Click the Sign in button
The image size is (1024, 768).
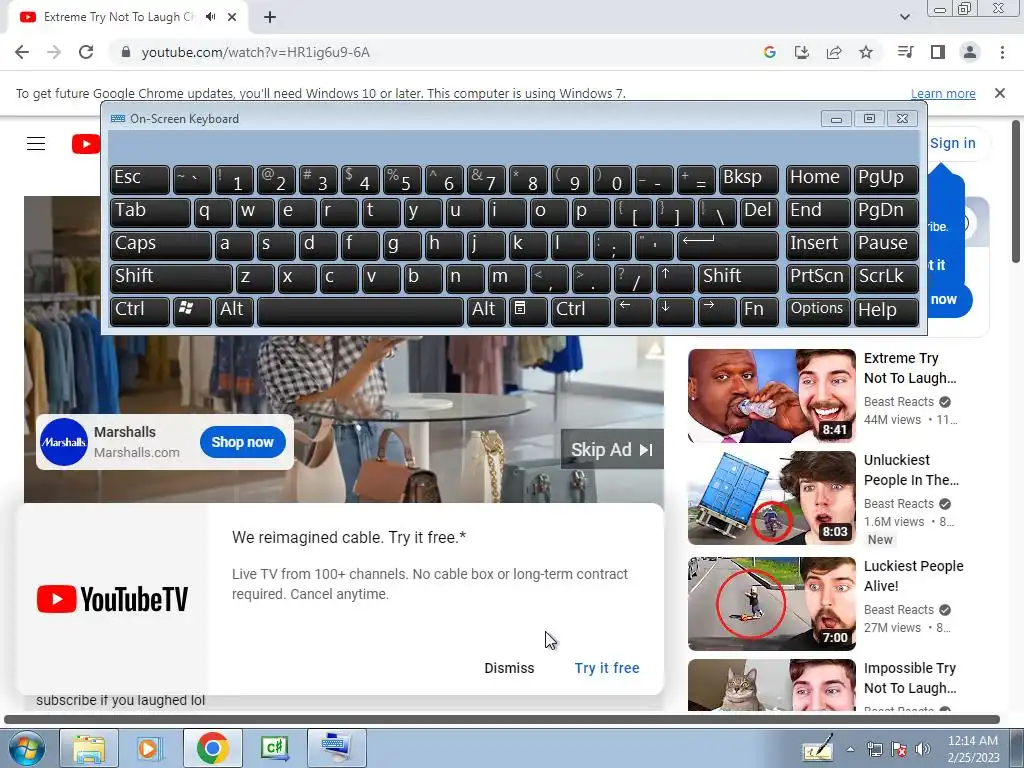tap(952, 143)
